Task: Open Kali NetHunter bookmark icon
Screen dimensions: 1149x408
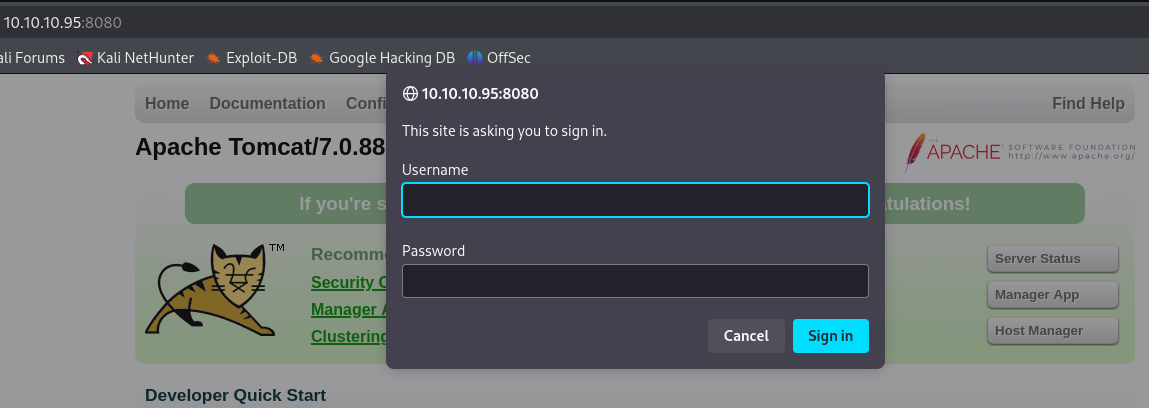Action: pos(85,58)
